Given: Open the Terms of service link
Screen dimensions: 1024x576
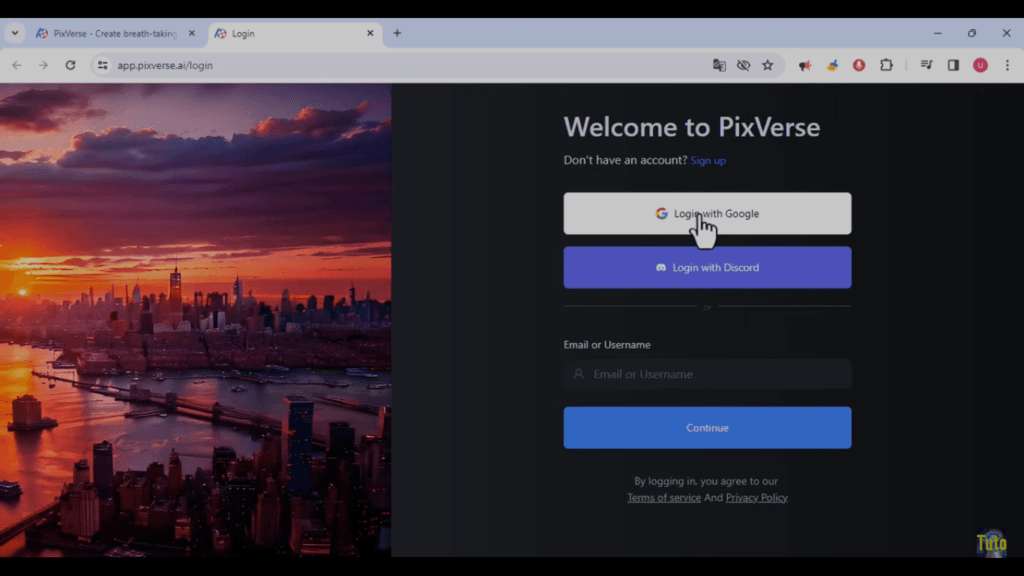Looking at the screenshot, I should [x=664, y=497].
